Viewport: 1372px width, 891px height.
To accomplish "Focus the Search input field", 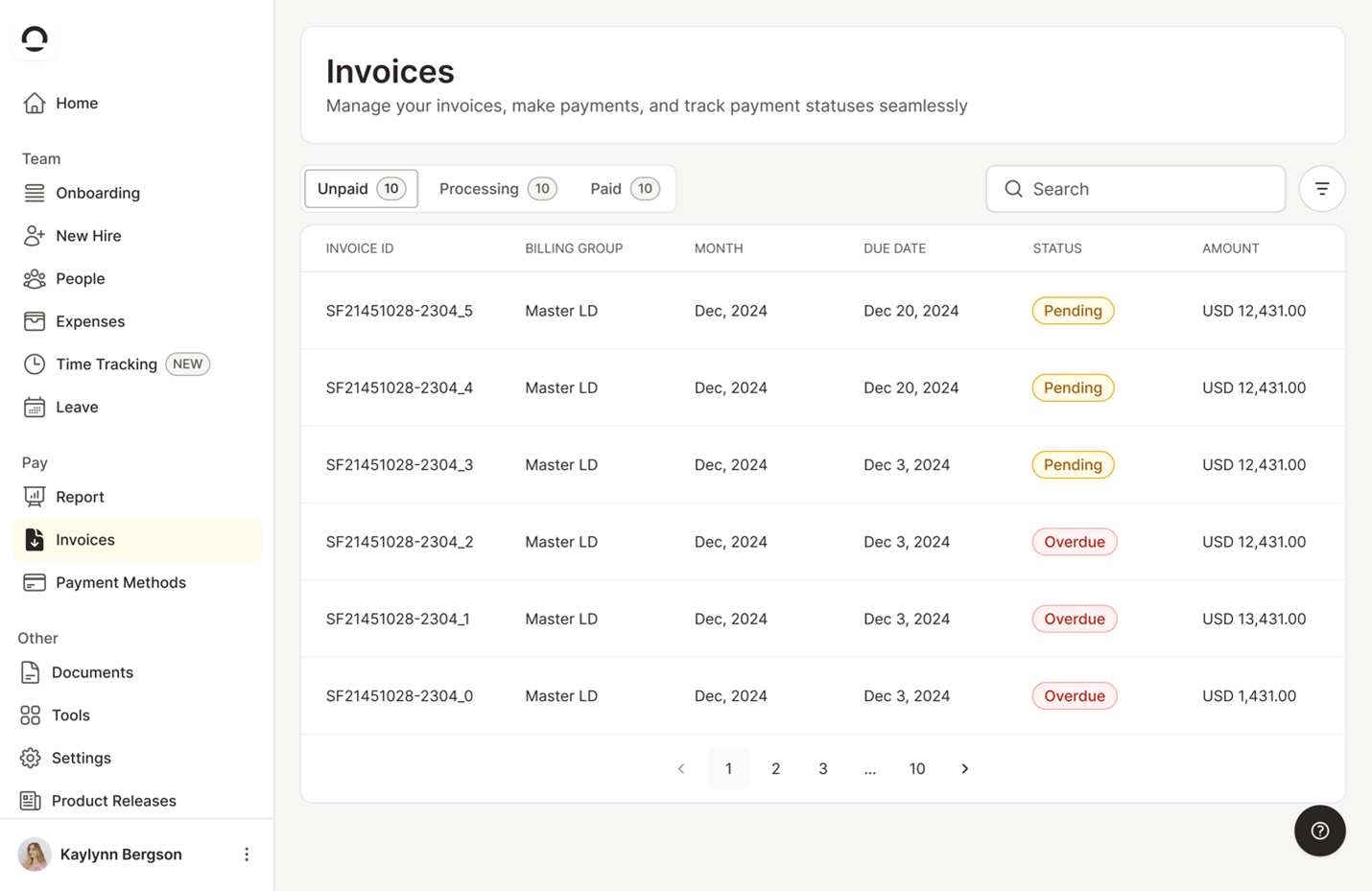I will point(1136,189).
